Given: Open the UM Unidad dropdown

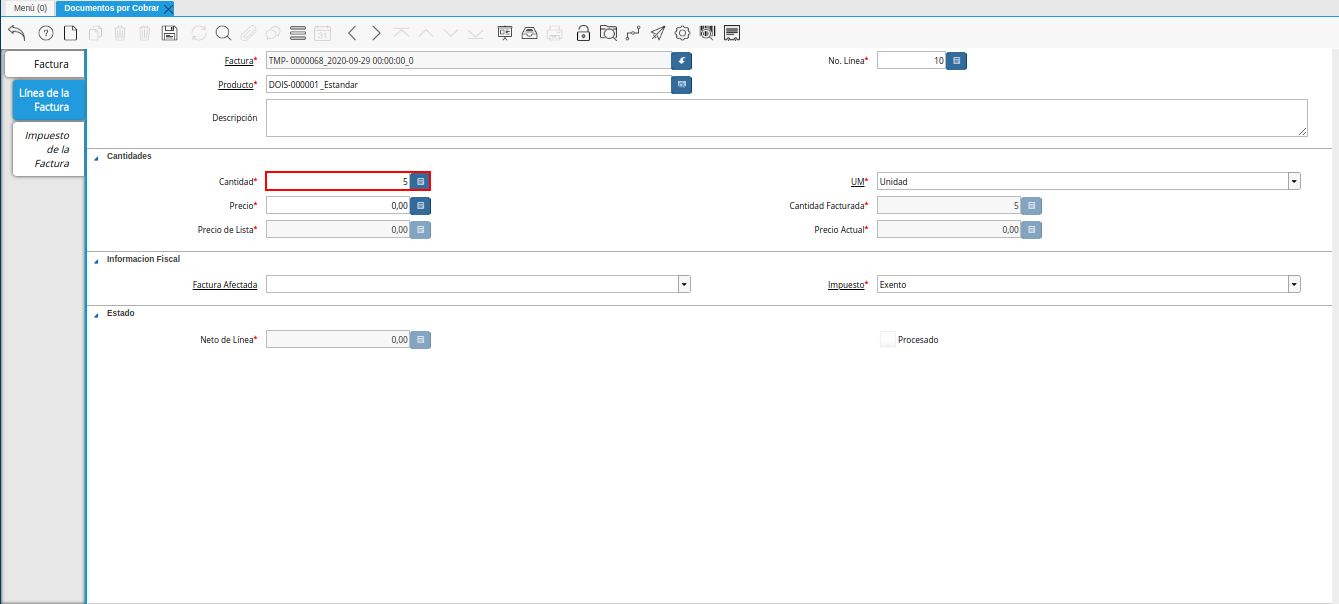Looking at the screenshot, I should (x=1294, y=181).
